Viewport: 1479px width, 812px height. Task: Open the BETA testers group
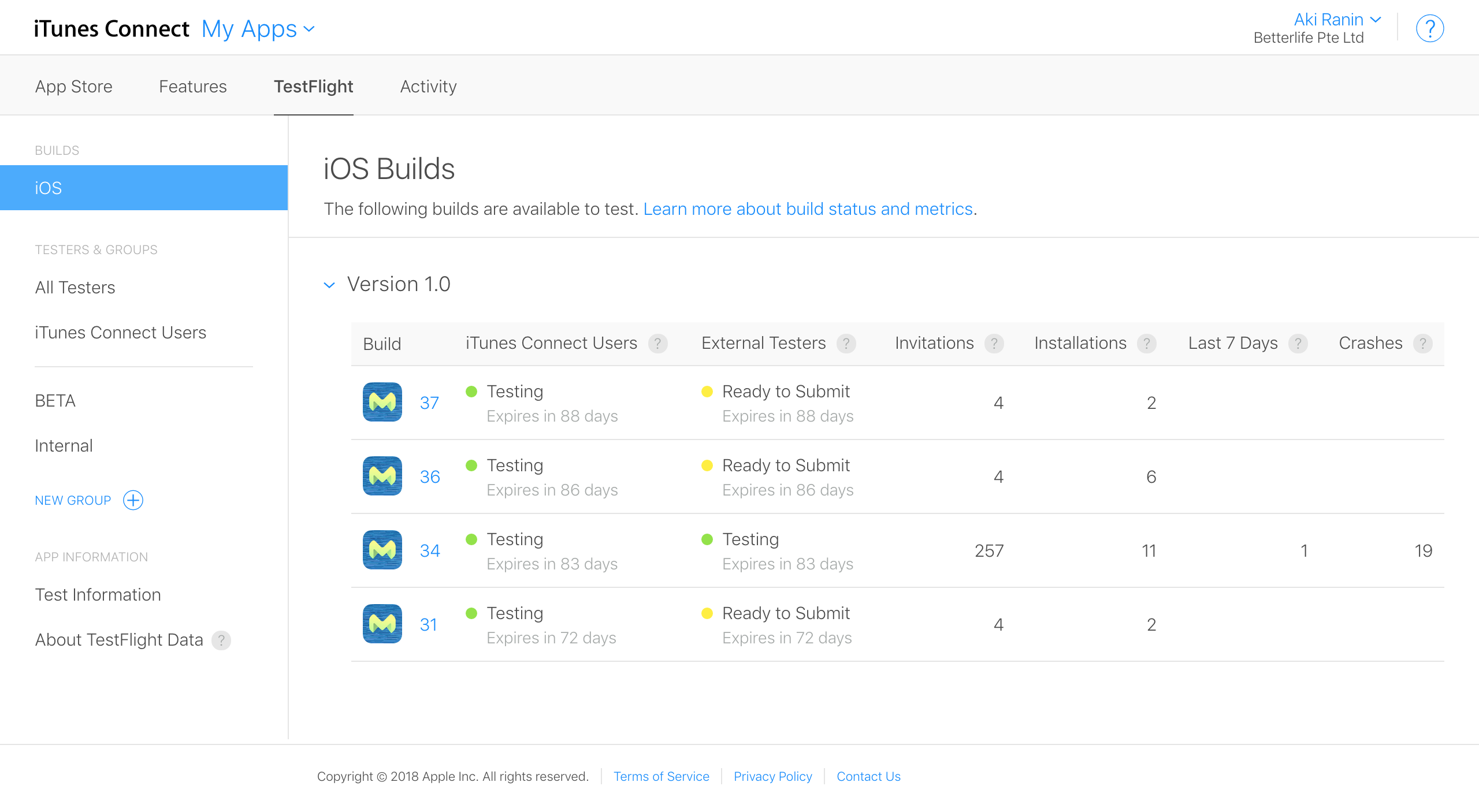pyautogui.click(x=55, y=401)
